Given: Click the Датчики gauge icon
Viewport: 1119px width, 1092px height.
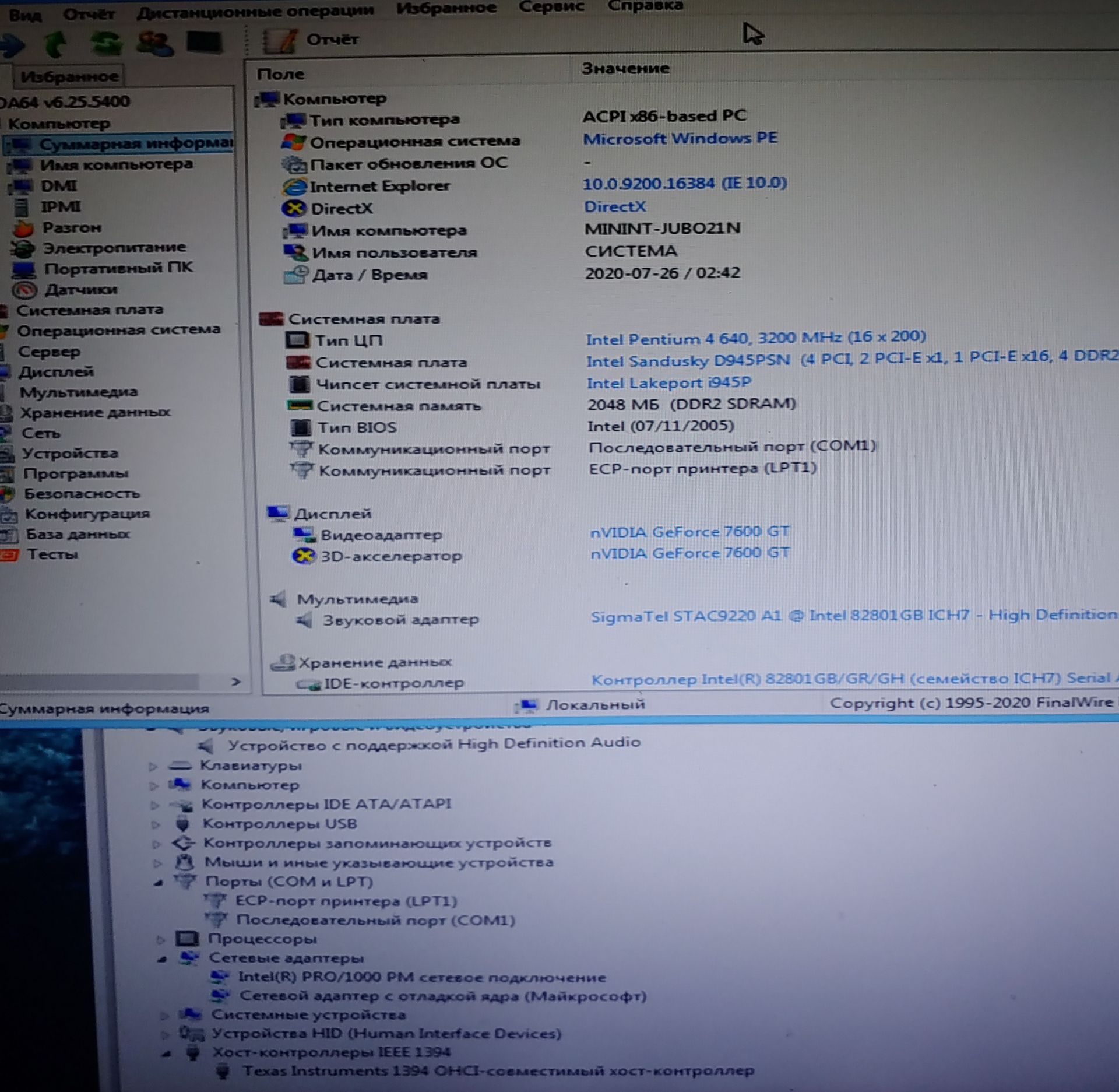Looking at the screenshot, I should tap(25, 290).
